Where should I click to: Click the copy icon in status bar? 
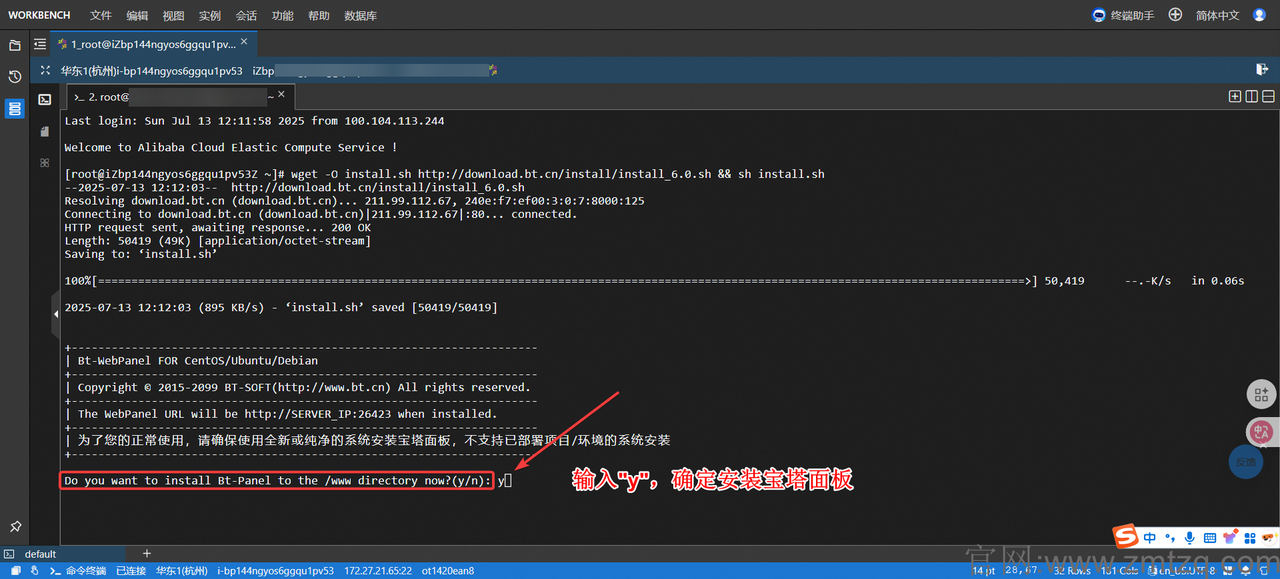15,571
